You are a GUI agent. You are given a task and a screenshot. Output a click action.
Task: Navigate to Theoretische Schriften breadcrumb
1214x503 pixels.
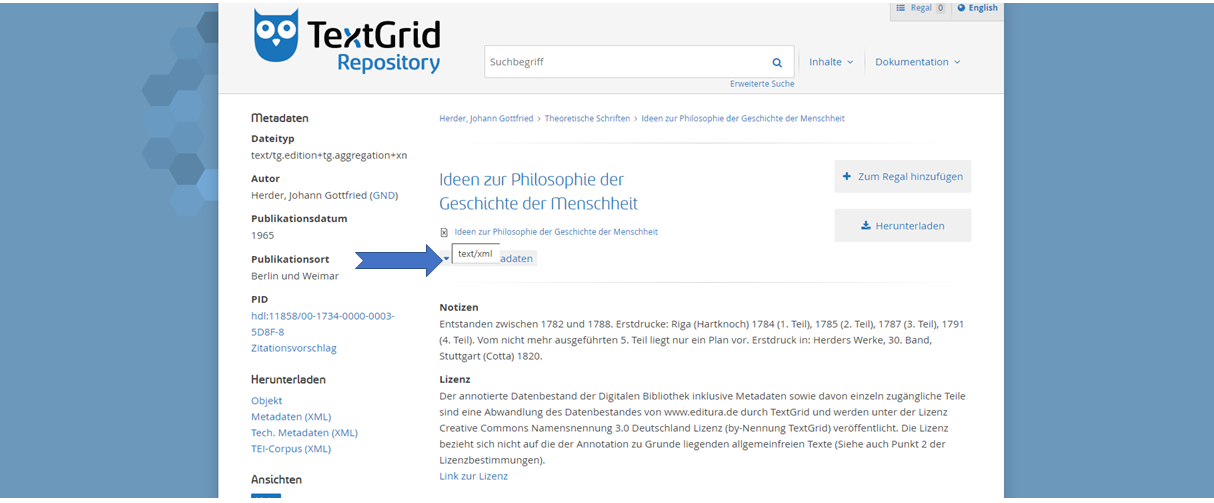point(587,118)
